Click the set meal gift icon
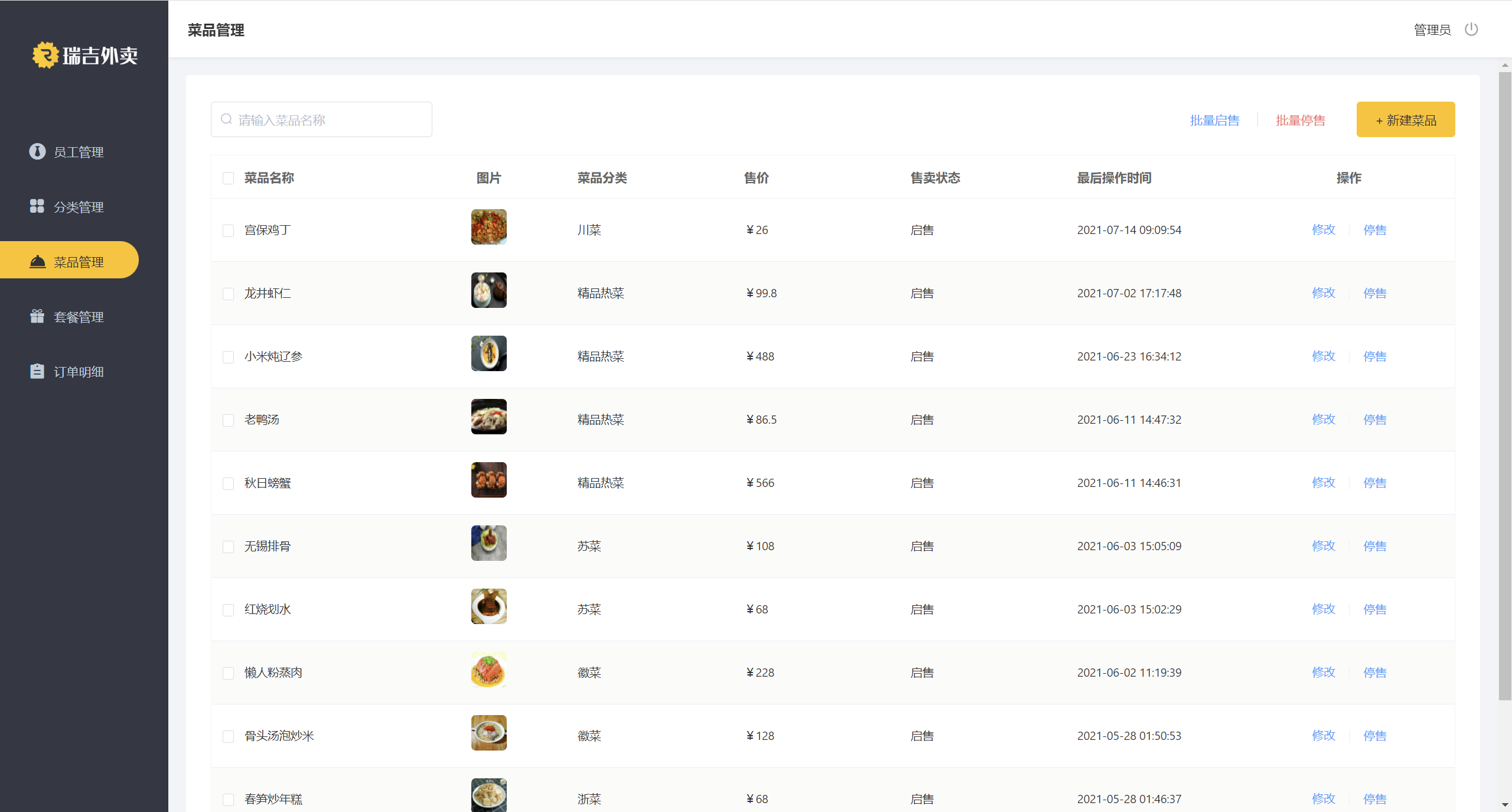 37,316
